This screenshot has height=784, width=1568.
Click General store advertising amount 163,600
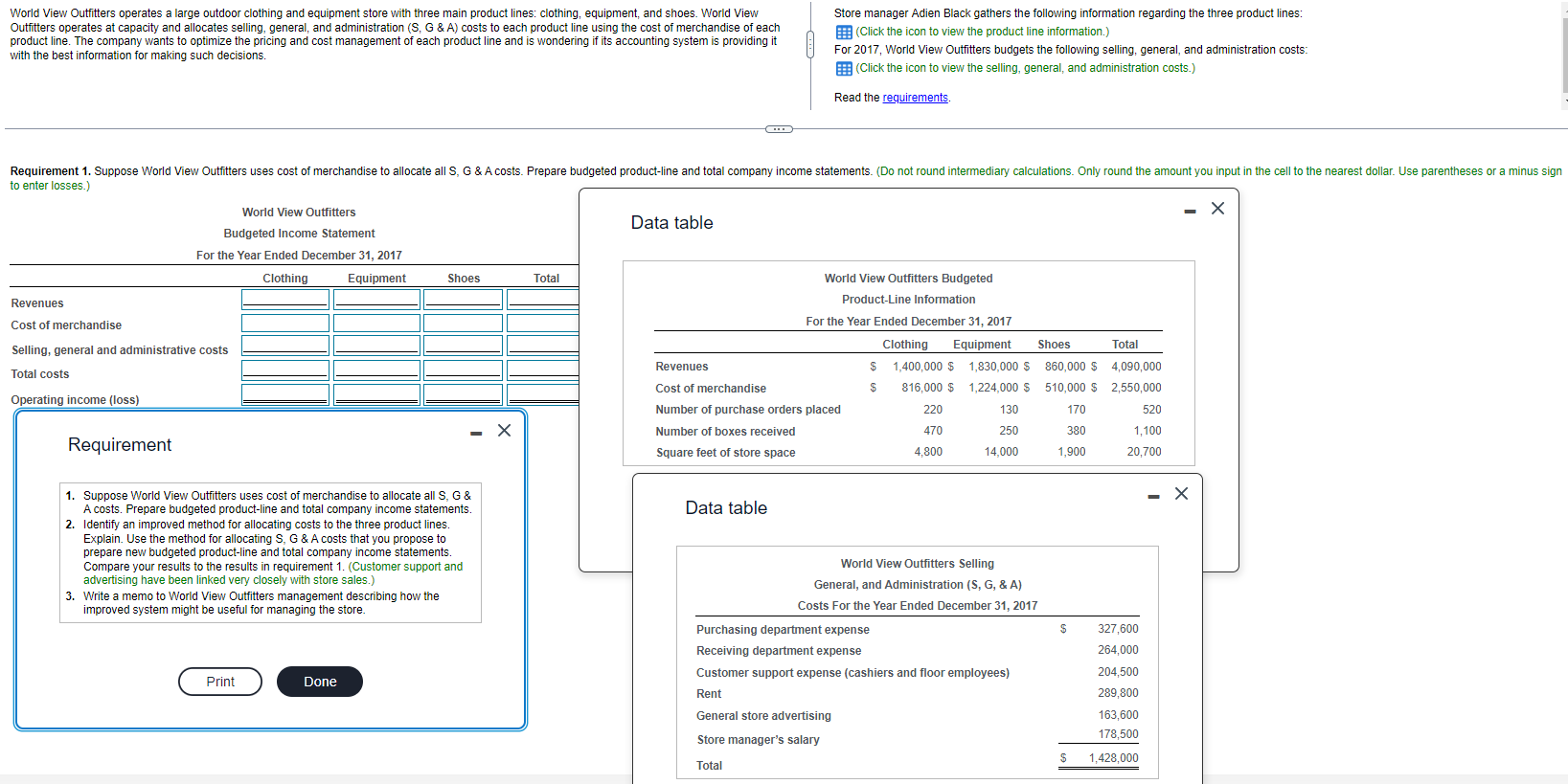pyautogui.click(x=1118, y=715)
